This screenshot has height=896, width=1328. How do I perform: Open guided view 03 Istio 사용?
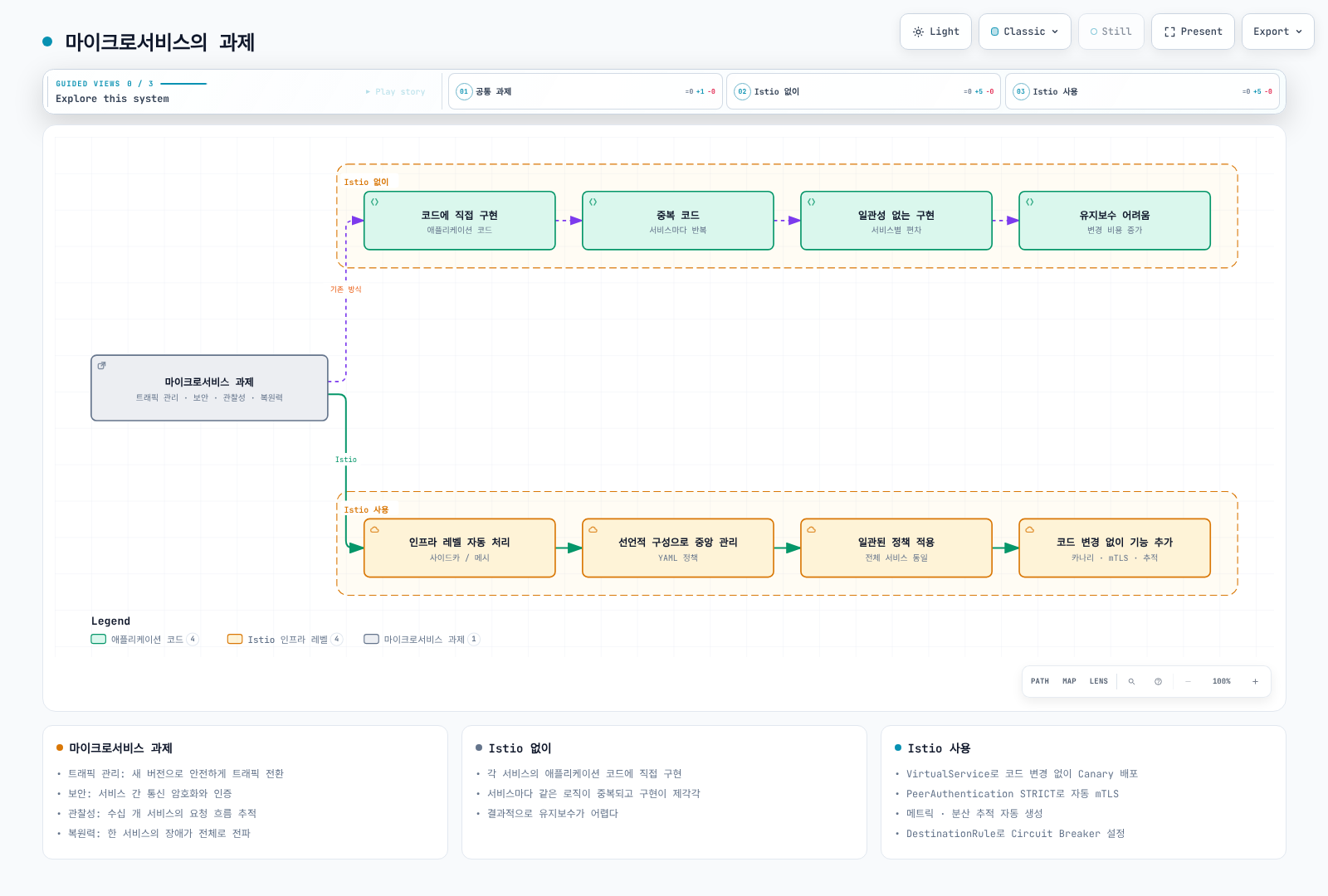[1142, 91]
